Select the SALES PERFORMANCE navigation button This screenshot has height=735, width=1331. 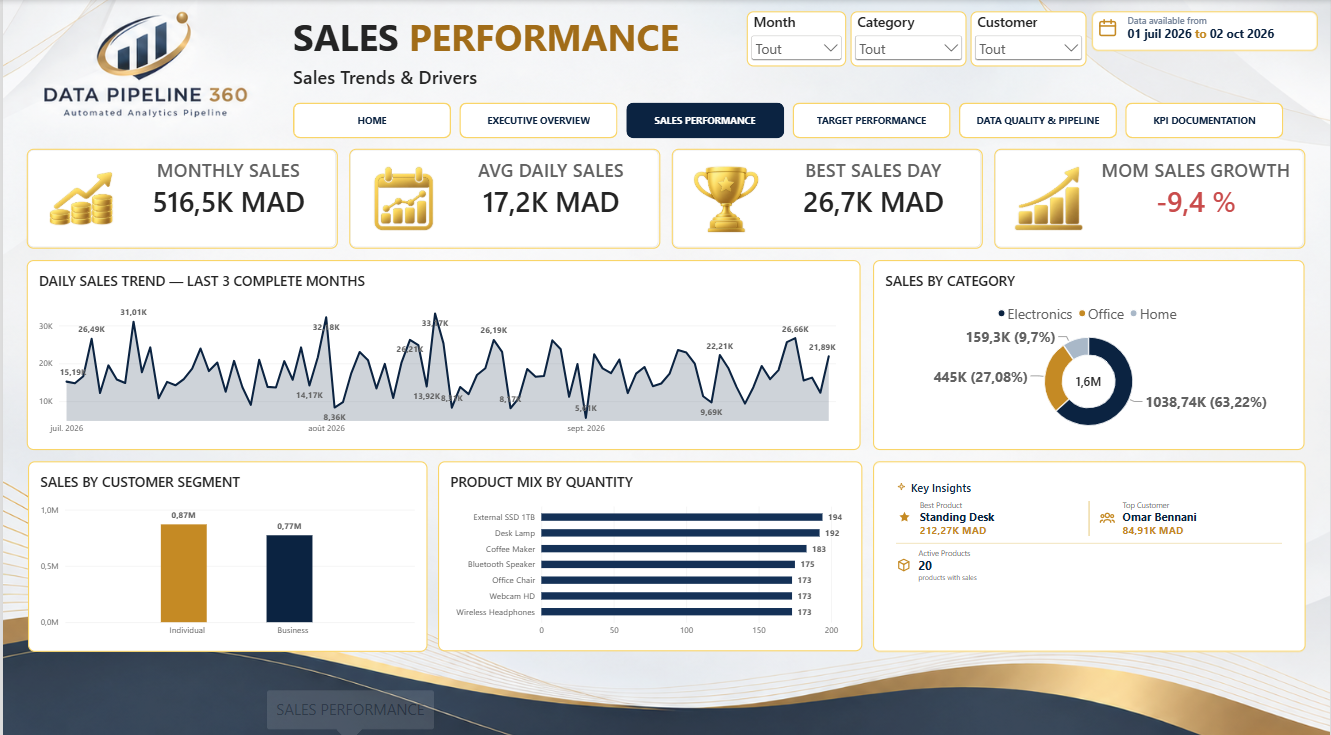pyautogui.click(x=705, y=120)
